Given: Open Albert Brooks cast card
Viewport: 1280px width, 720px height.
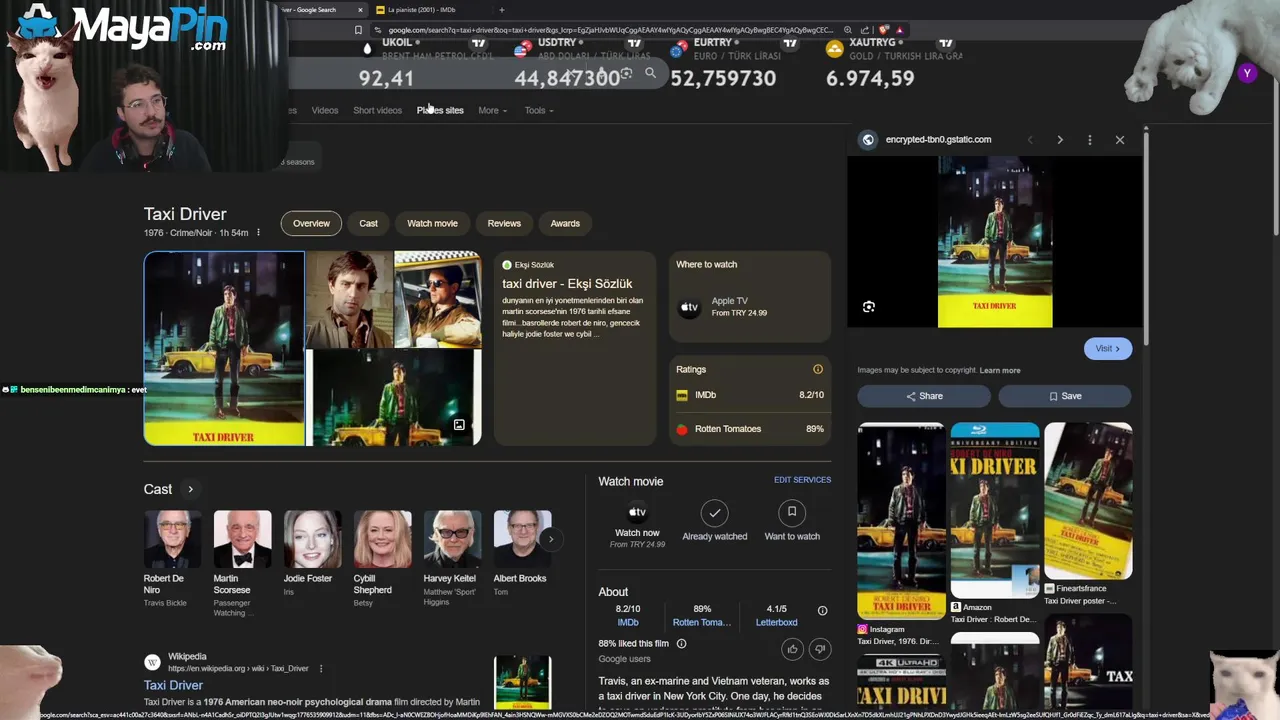Looking at the screenshot, I should pyautogui.click(x=521, y=553).
